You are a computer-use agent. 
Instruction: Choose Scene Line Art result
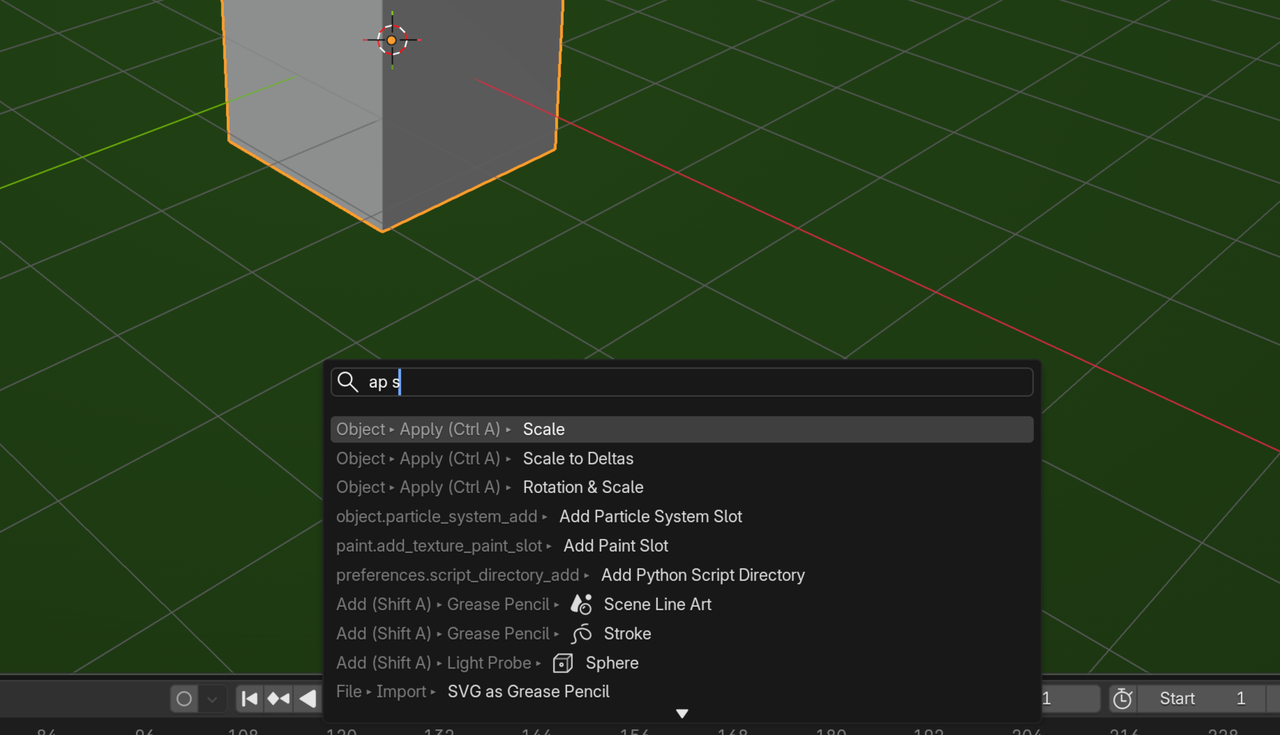click(x=682, y=604)
